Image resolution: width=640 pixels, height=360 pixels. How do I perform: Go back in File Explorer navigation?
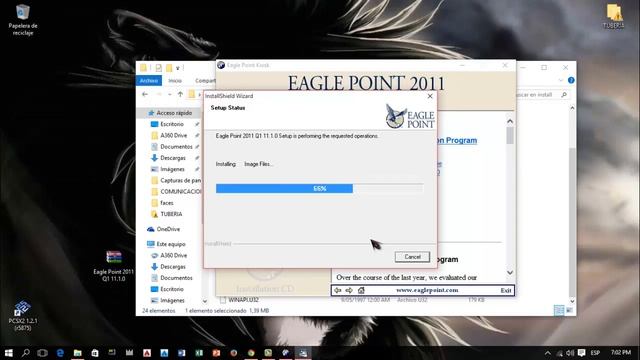pyautogui.click(x=145, y=94)
